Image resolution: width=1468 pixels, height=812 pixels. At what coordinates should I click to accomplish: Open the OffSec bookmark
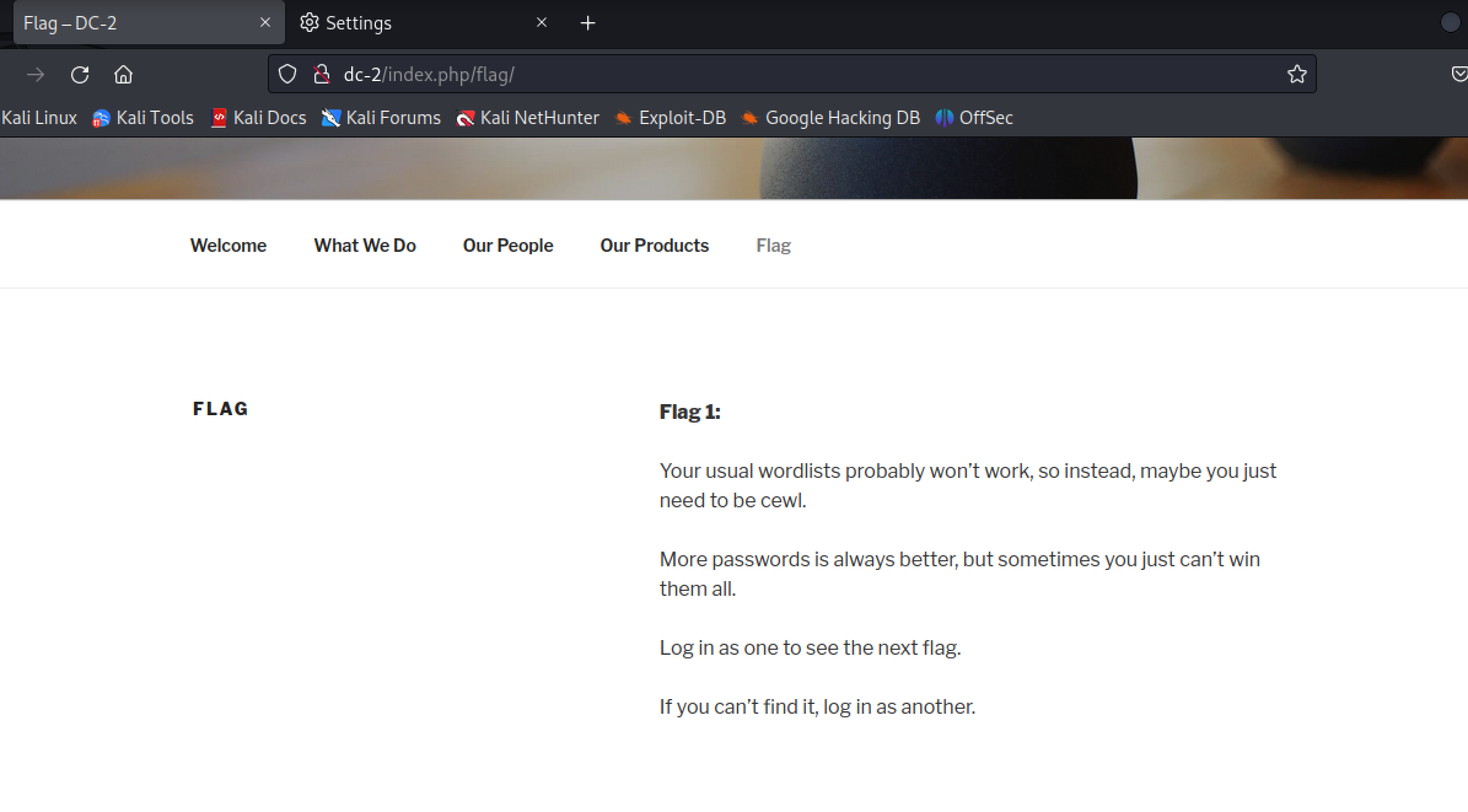click(974, 117)
